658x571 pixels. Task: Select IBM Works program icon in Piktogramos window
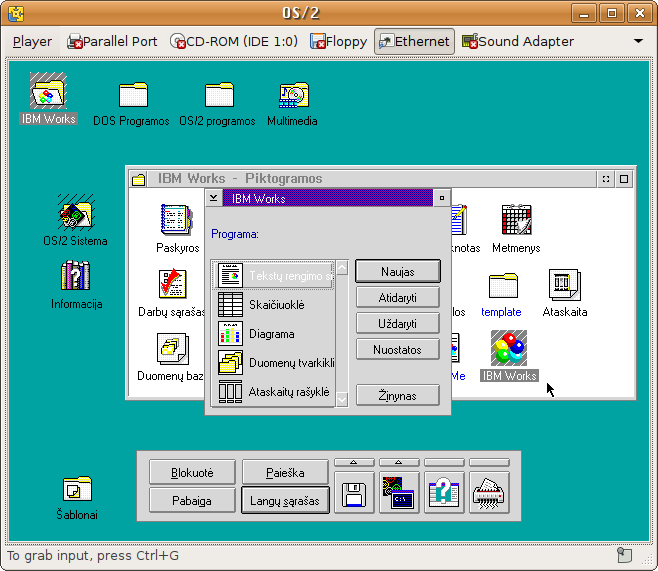(509, 347)
